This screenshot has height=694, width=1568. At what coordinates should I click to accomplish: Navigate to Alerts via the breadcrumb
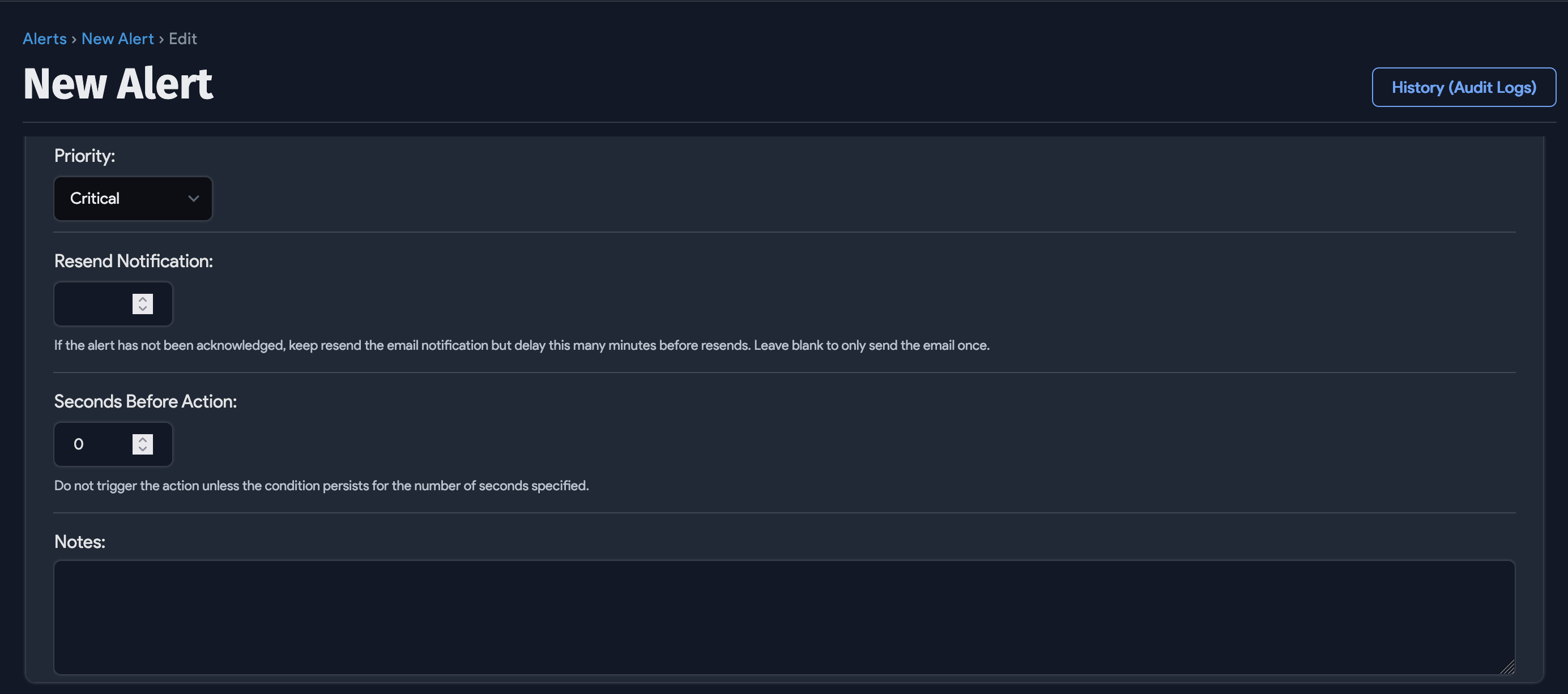pyautogui.click(x=44, y=38)
